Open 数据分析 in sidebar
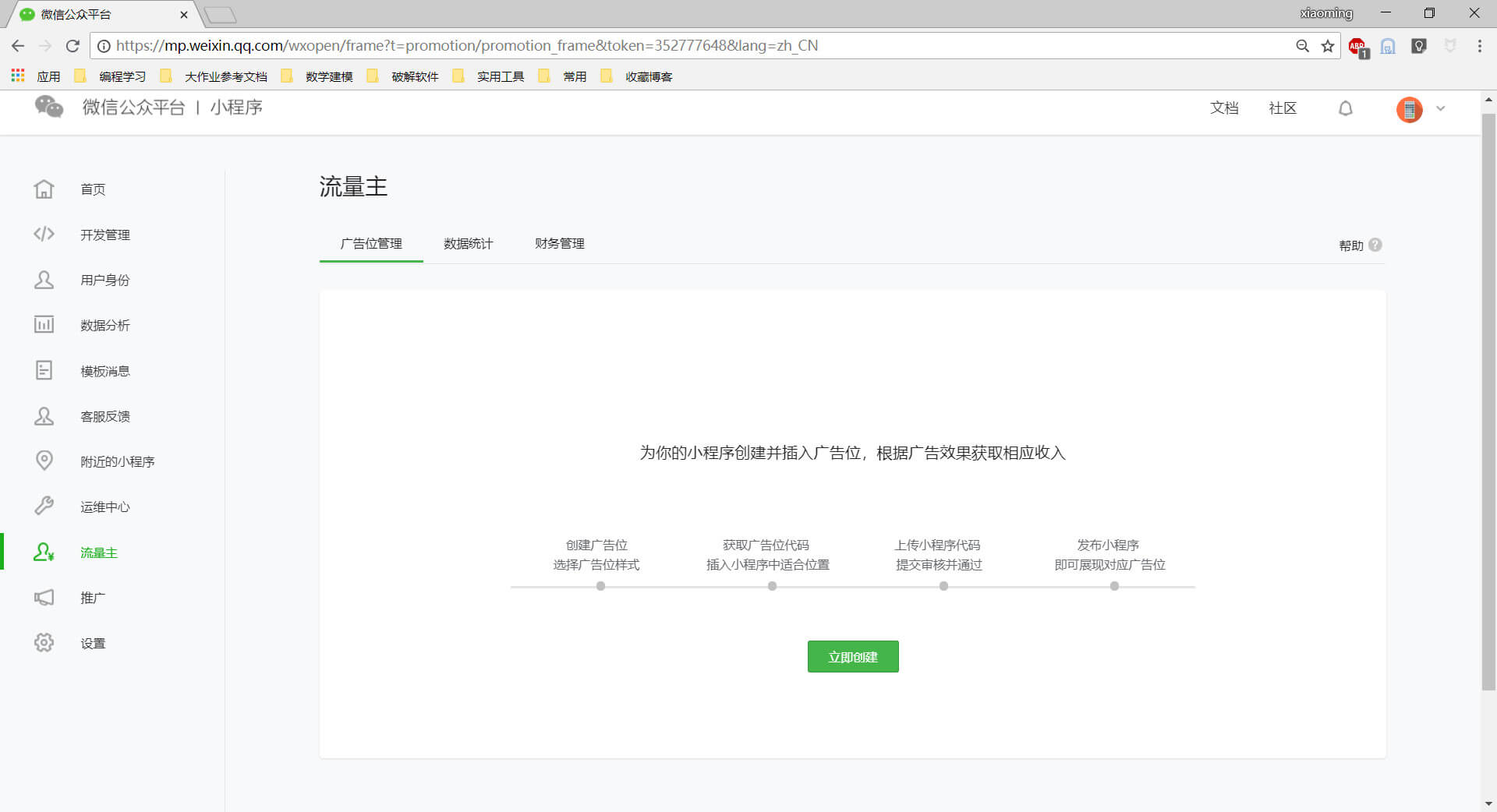 [x=105, y=326]
